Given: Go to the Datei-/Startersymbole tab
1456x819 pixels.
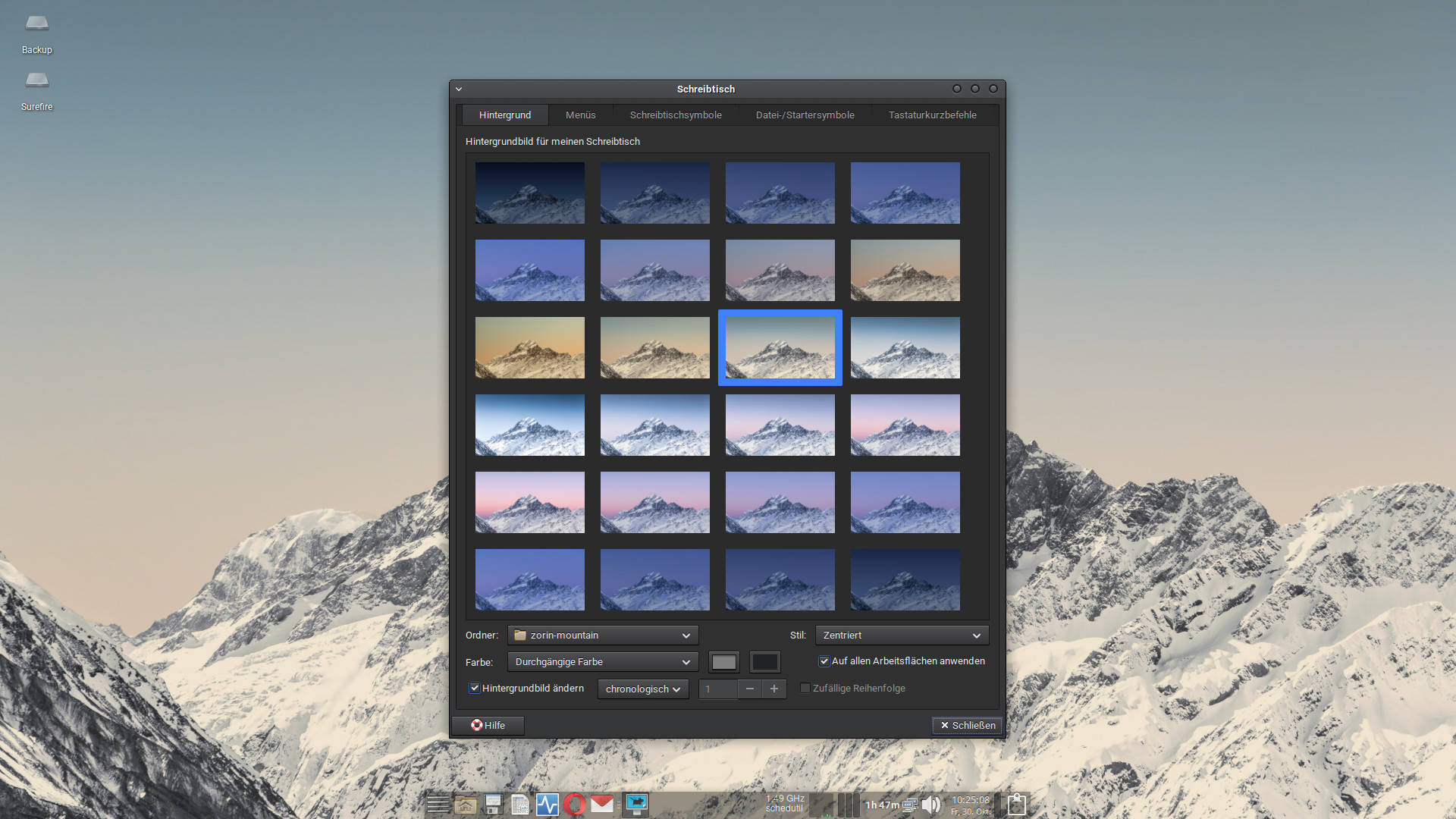Looking at the screenshot, I should [x=805, y=115].
